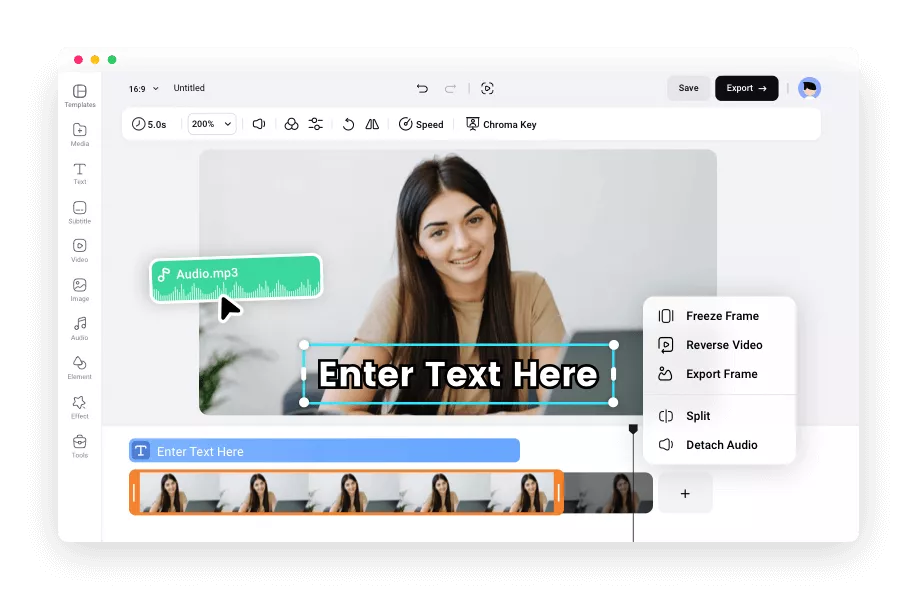Click the horizontal flip icon

[x=371, y=124]
